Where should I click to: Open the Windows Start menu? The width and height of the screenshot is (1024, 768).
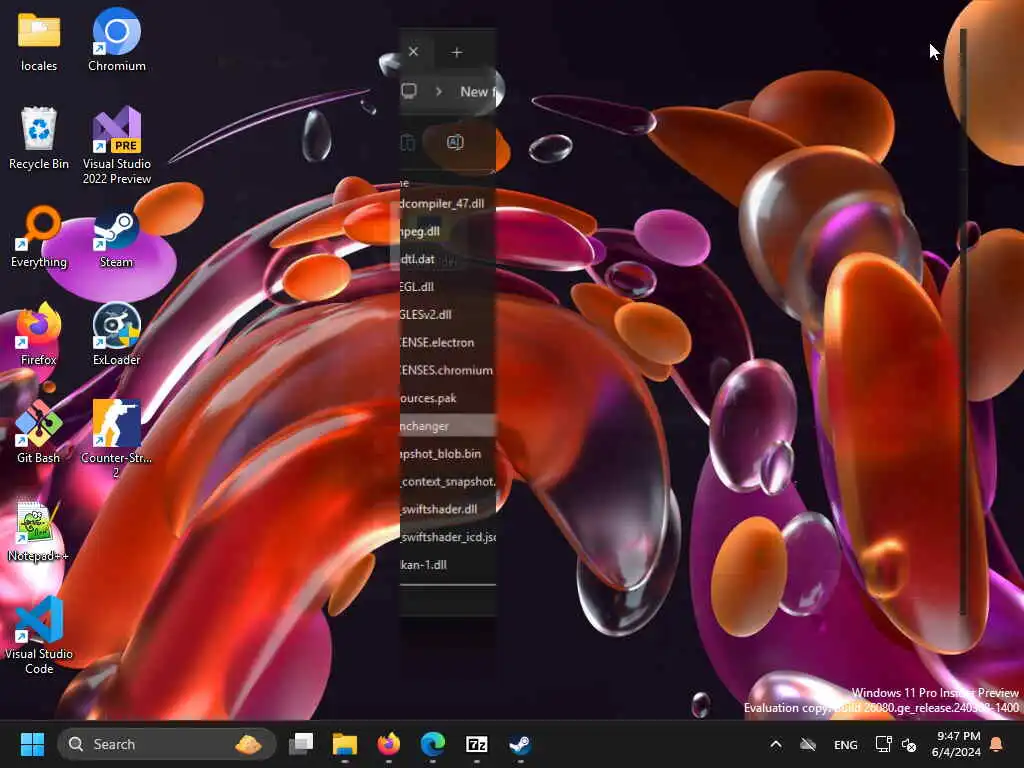[x=32, y=744]
